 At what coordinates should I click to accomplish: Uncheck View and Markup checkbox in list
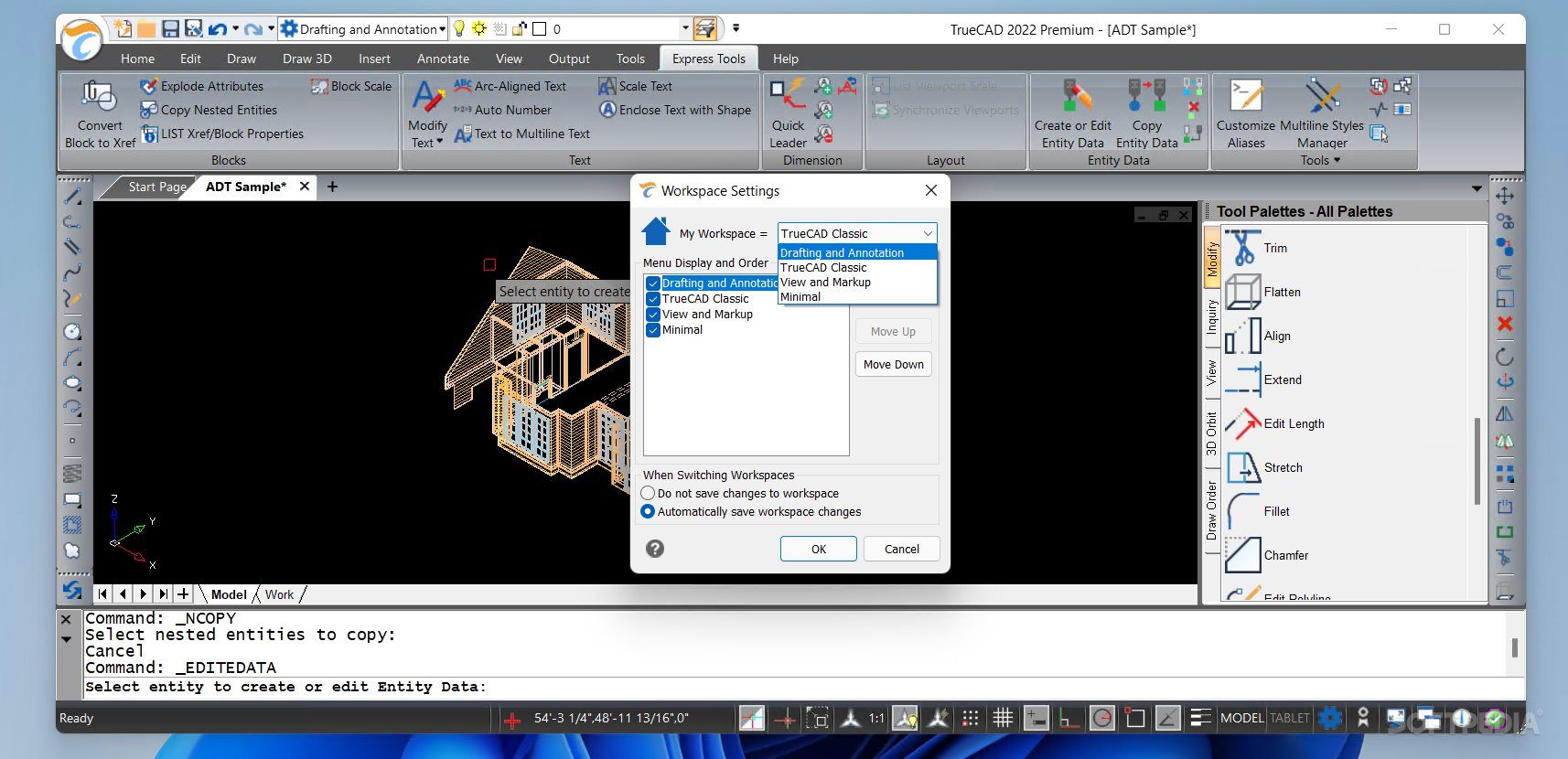pyautogui.click(x=653, y=315)
